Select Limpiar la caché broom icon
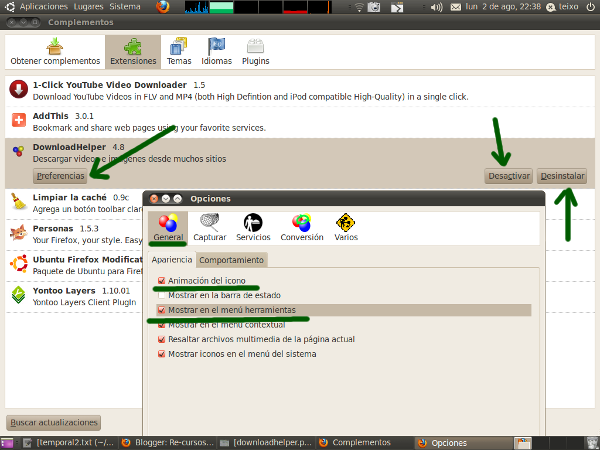600x450 pixels. click(18, 201)
